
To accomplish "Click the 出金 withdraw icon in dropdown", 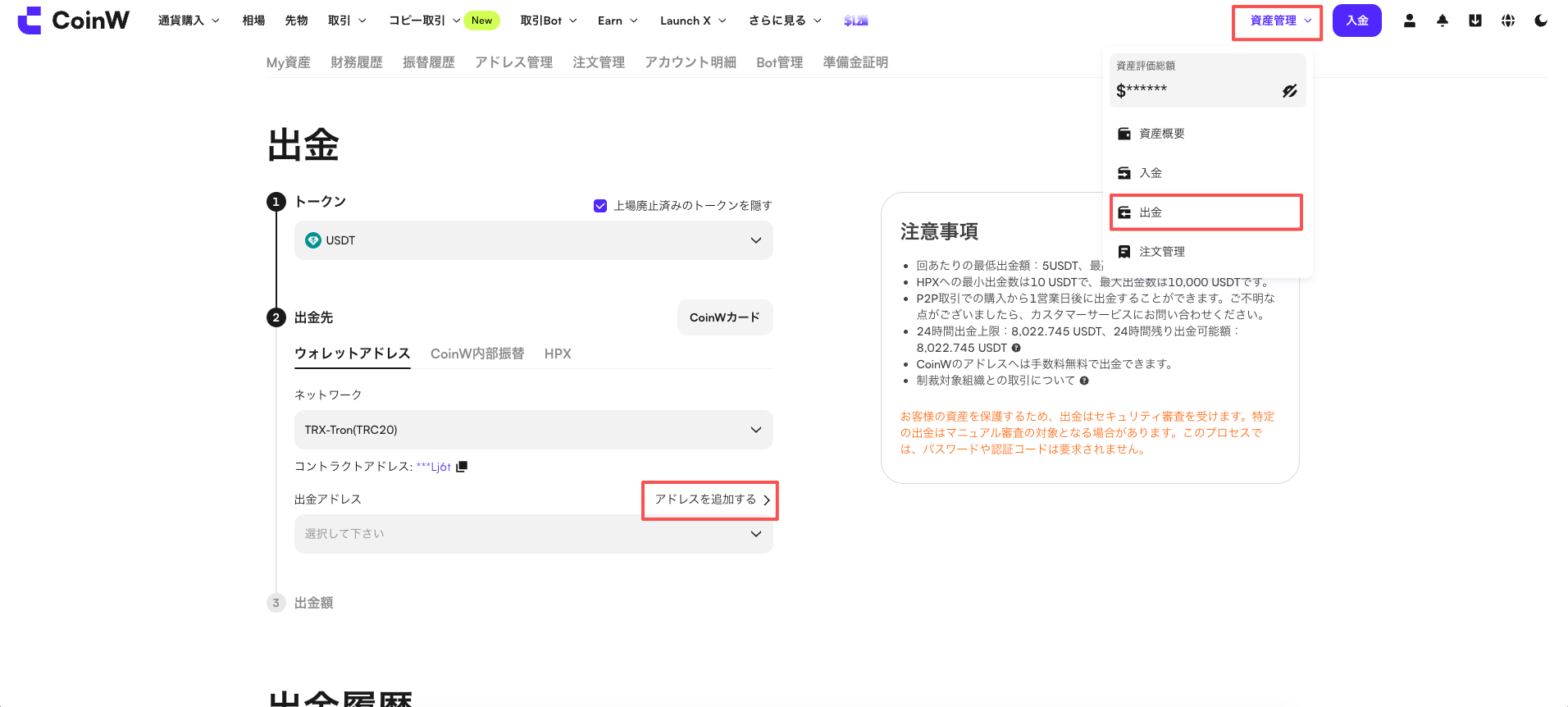I will click(x=1124, y=212).
